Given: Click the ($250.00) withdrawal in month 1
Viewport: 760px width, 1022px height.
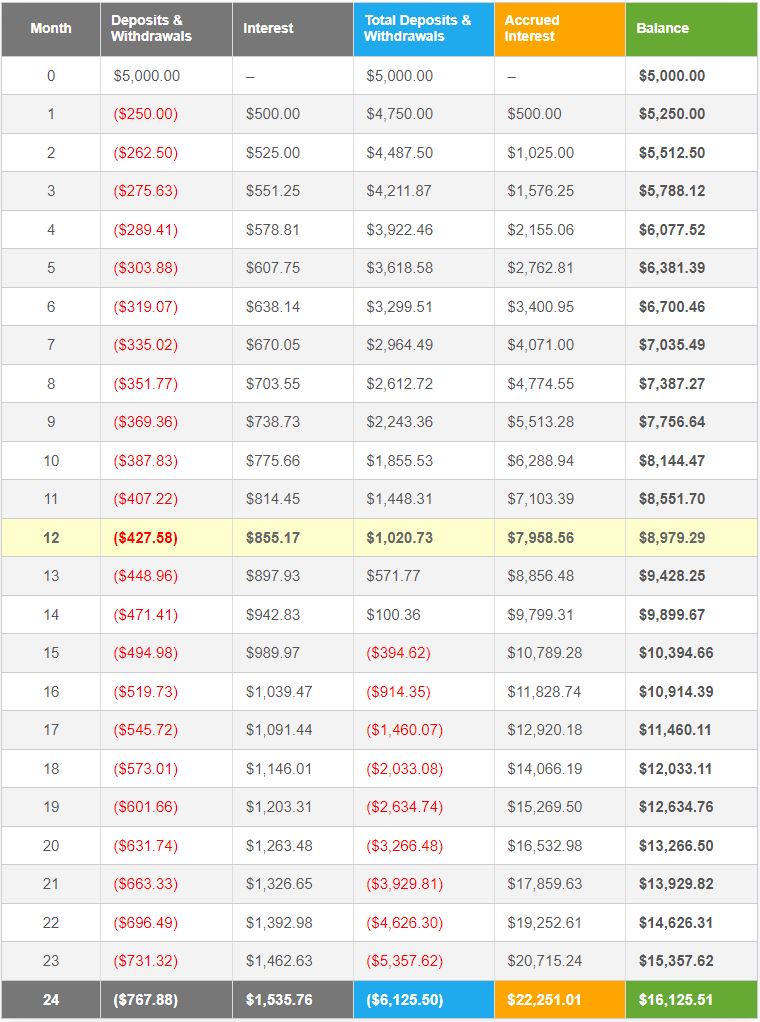Looking at the screenshot, I should (145, 114).
